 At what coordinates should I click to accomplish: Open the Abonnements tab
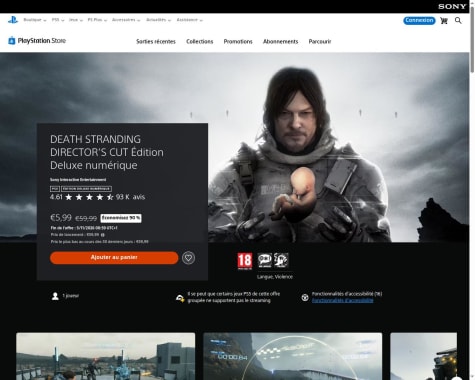(280, 41)
